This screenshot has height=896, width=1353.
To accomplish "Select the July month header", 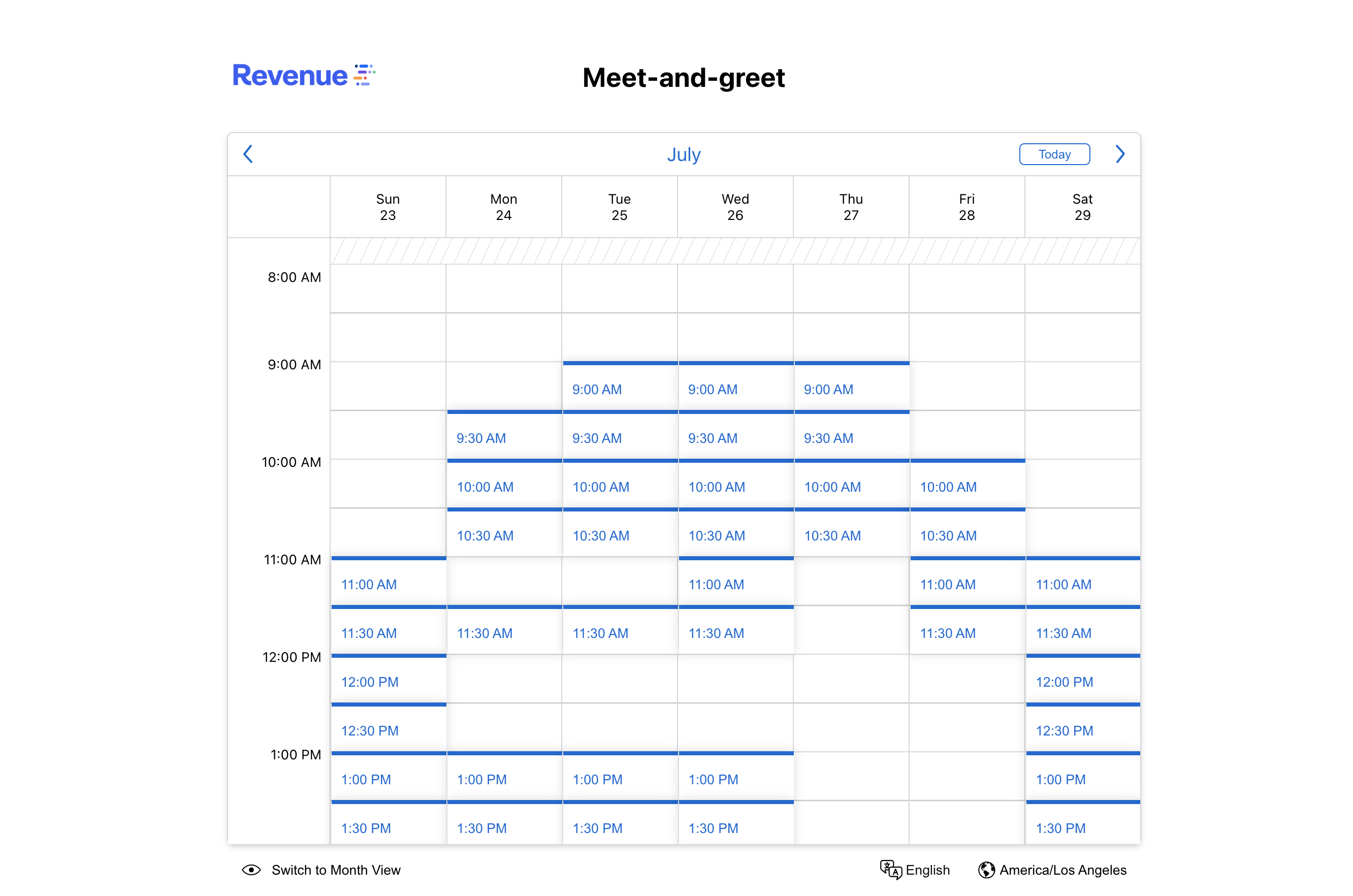I will [684, 154].
